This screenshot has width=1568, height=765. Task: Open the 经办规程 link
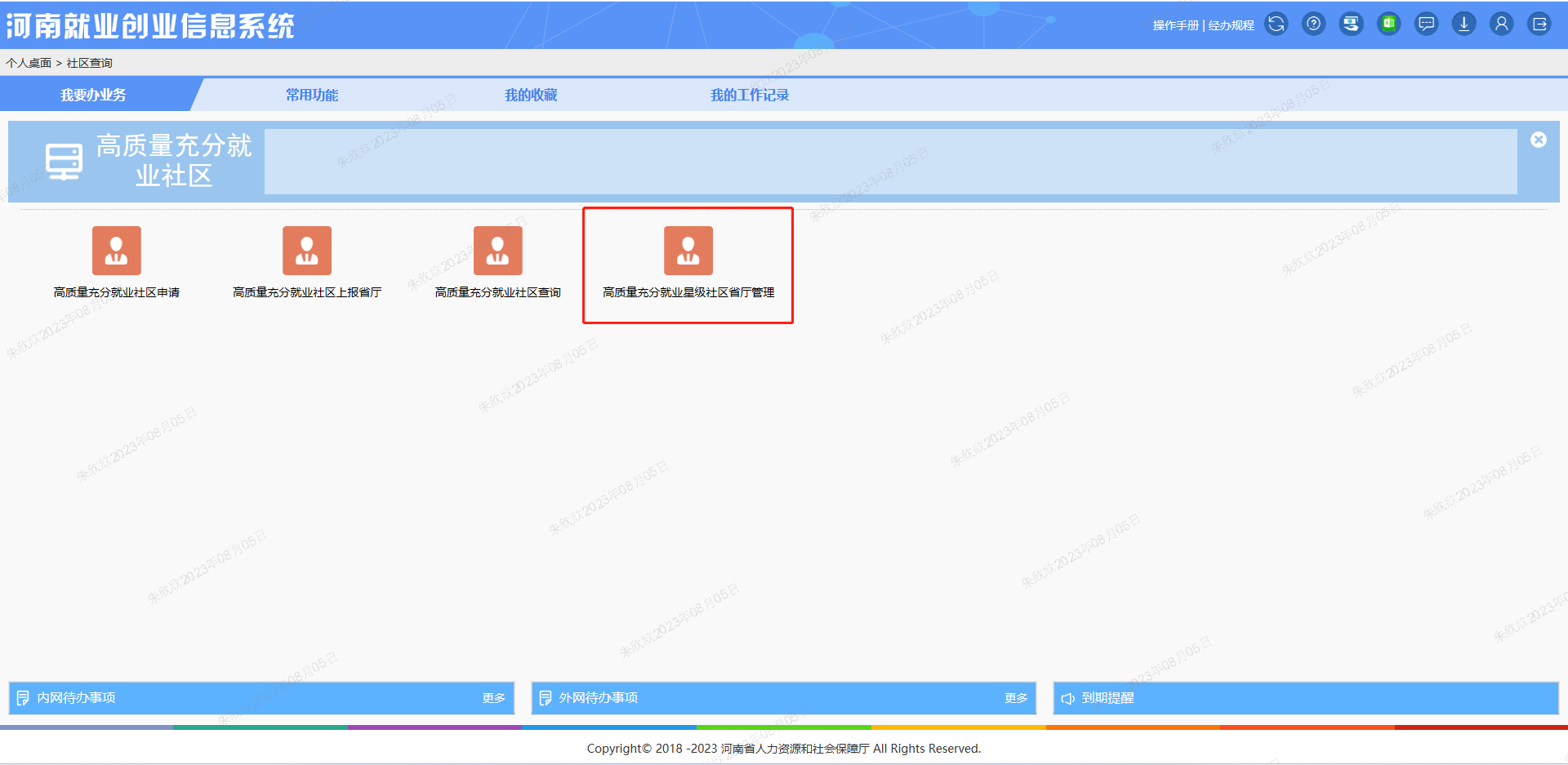pos(1231,25)
